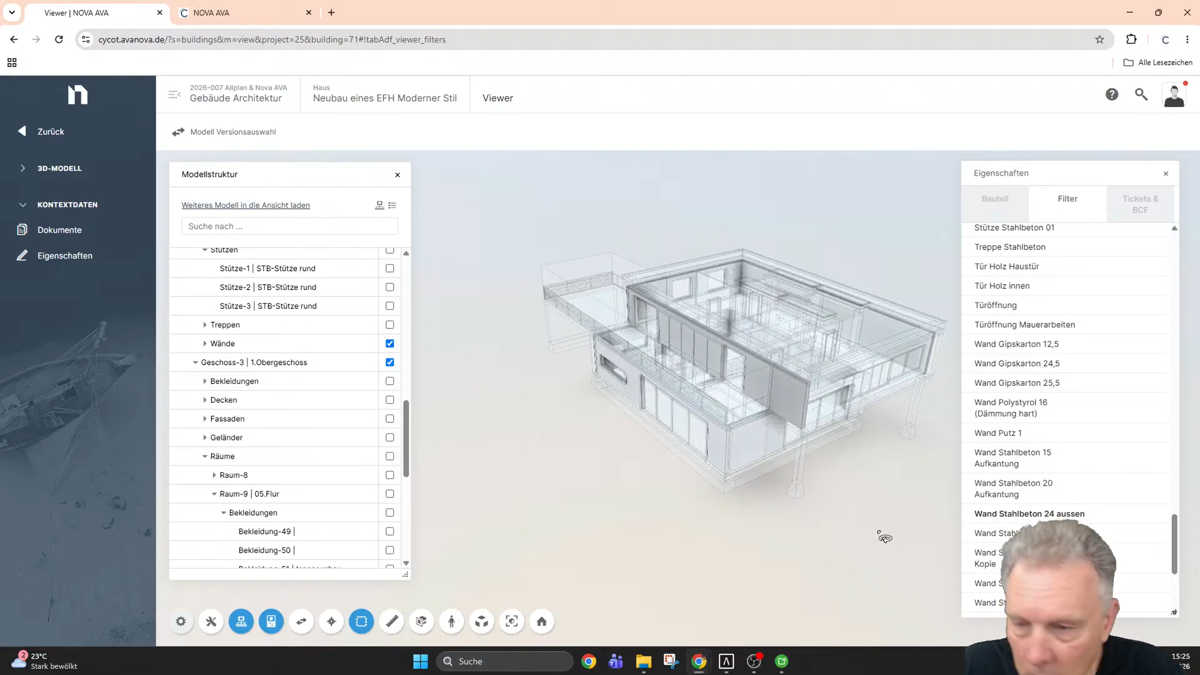Open the Tickets & BCF tab
The height and width of the screenshot is (675, 1200).
[1140, 204]
